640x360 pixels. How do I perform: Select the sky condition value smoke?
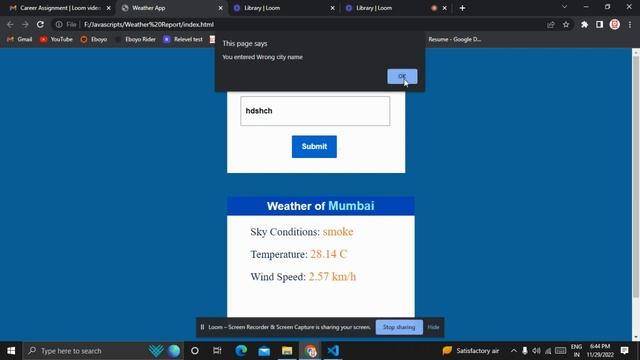point(338,231)
